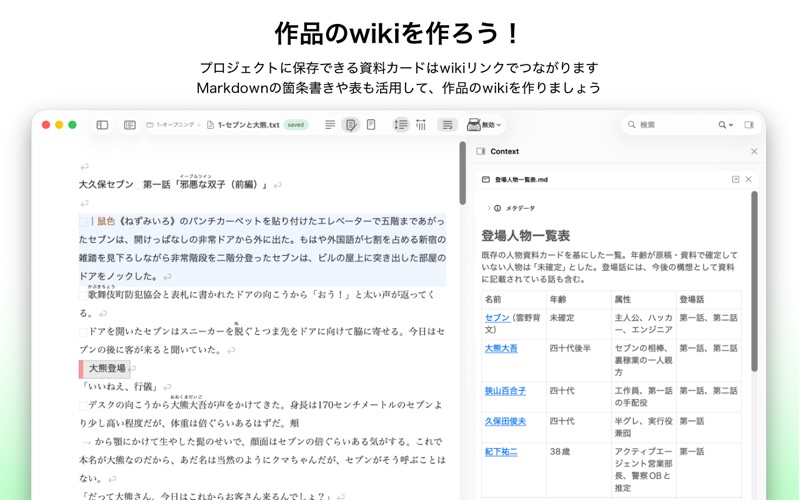Viewport: 800px width, 500px height.
Task: Click the title line 大久保セブン 第一話
Action: pos(173,185)
